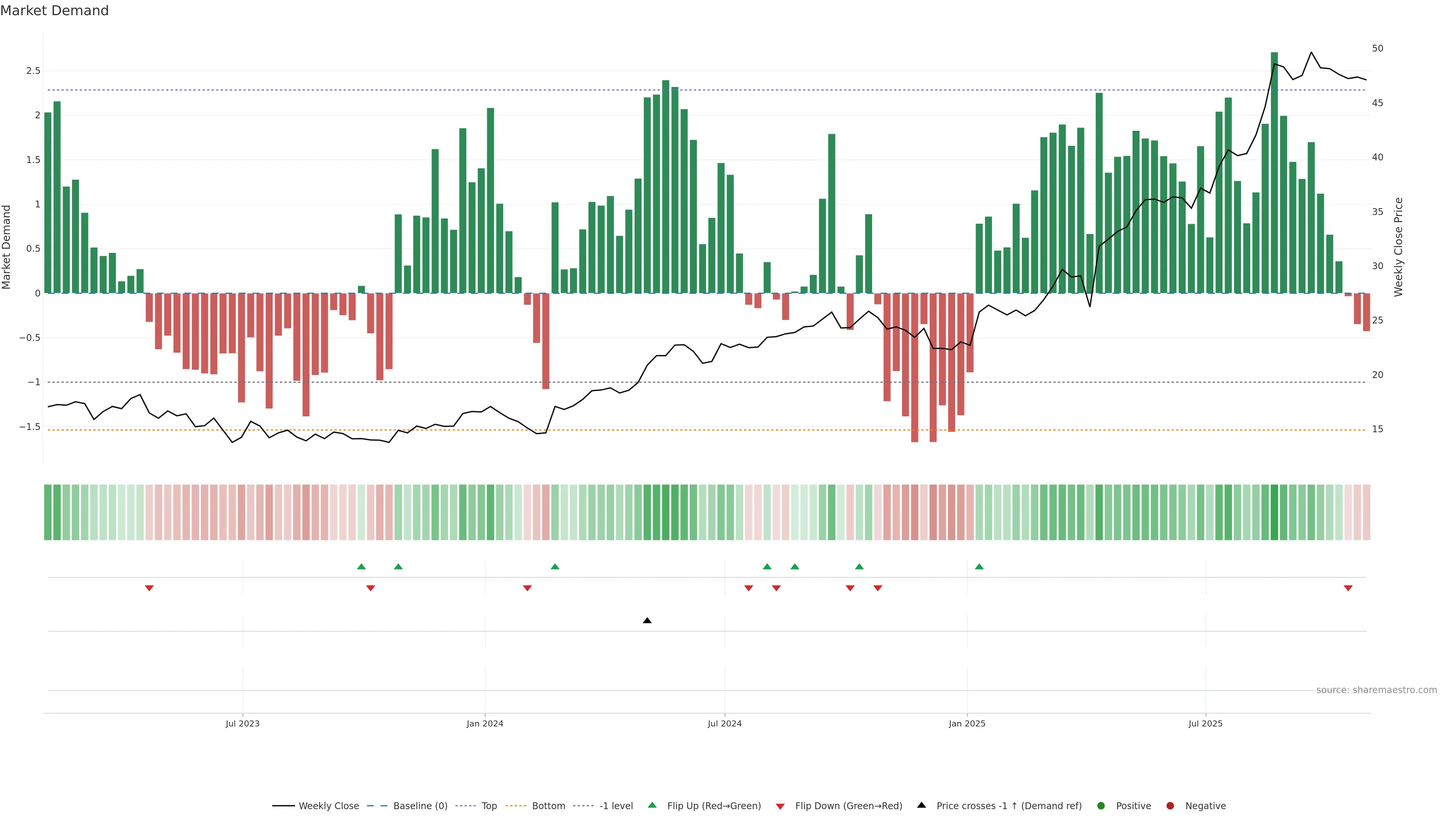This screenshot has width=1456, height=819.
Task: Click green flip-up marker right of Jan 2025 gridline
Action: pyautogui.click(x=979, y=566)
